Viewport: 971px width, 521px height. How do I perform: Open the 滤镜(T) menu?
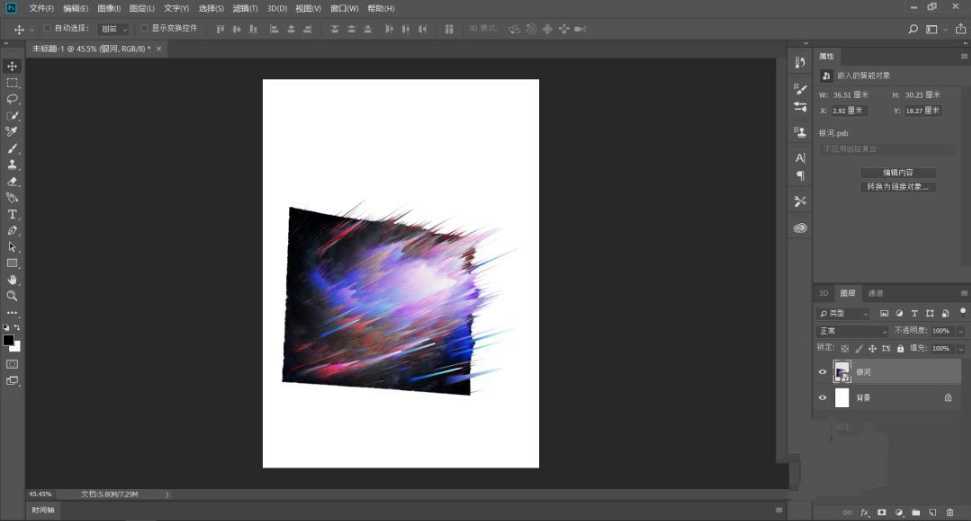(245, 8)
